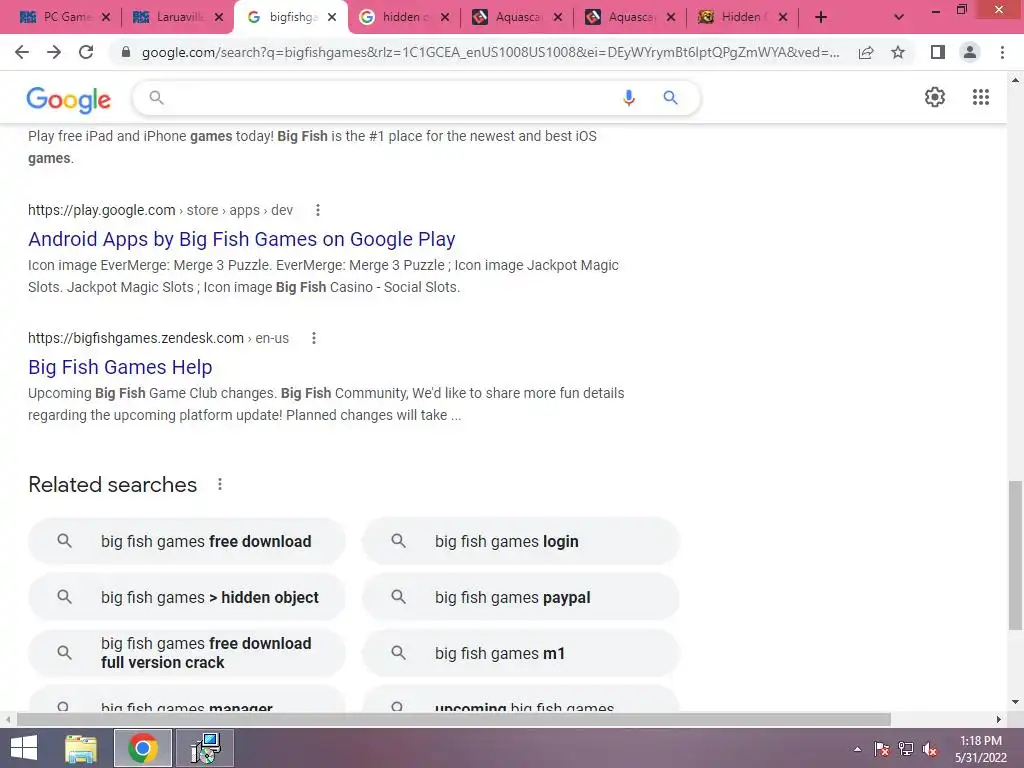
Task: Open Chrome from taskbar
Action: (x=143, y=748)
